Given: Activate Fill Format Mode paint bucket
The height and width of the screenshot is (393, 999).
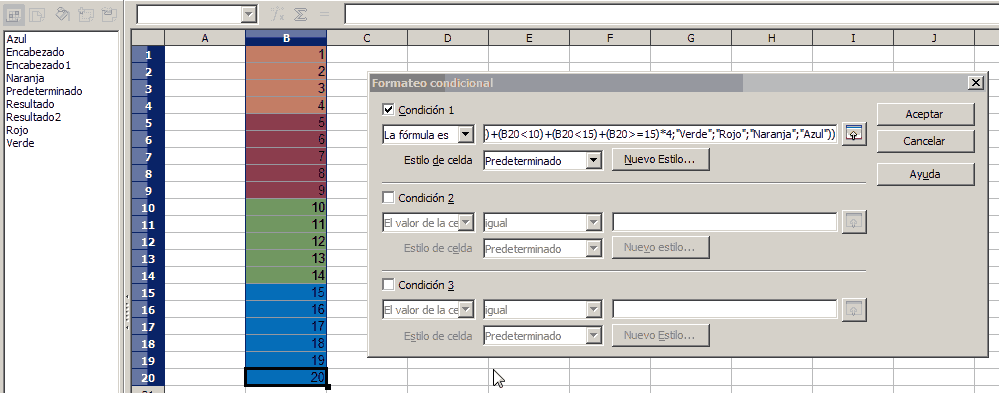Looking at the screenshot, I should (x=62, y=14).
